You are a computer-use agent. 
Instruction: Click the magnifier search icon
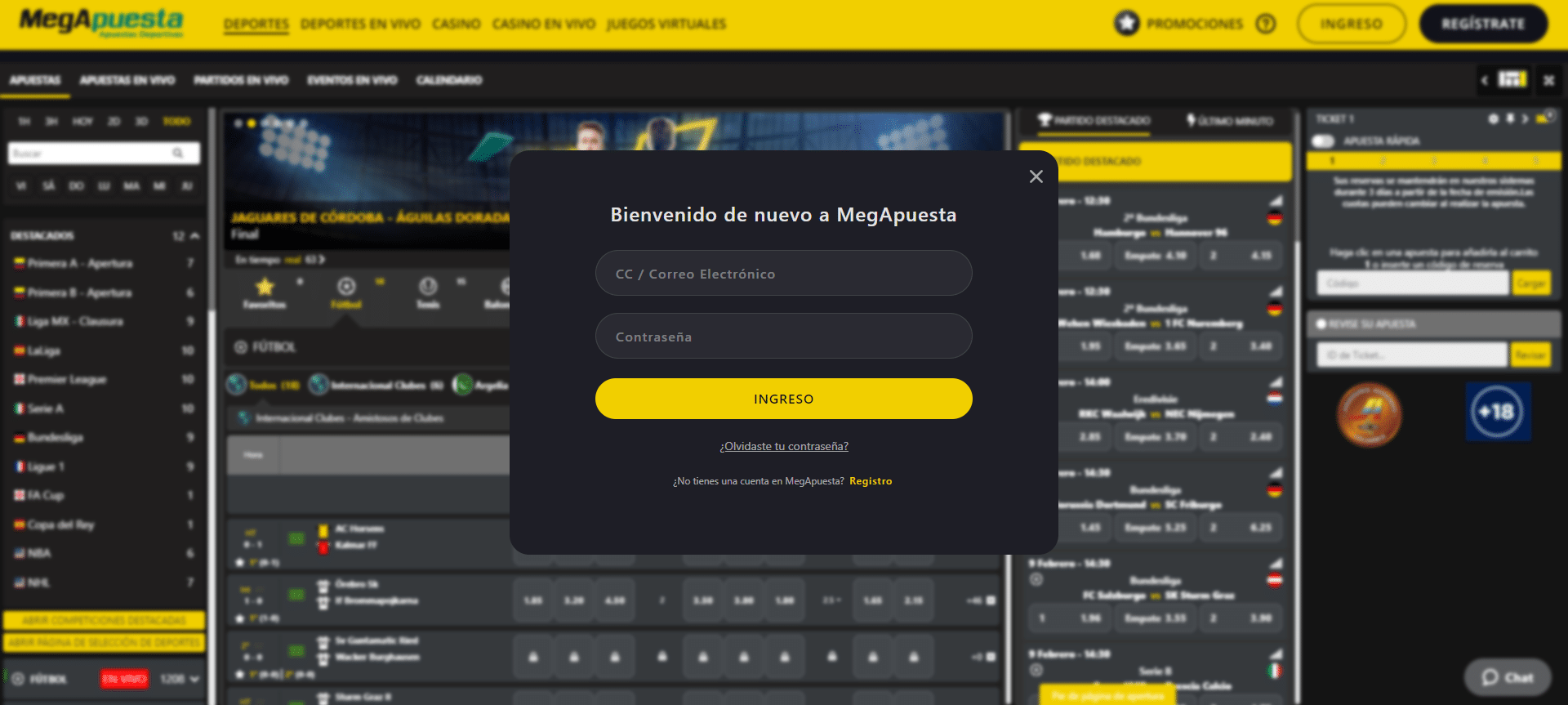pos(178,153)
